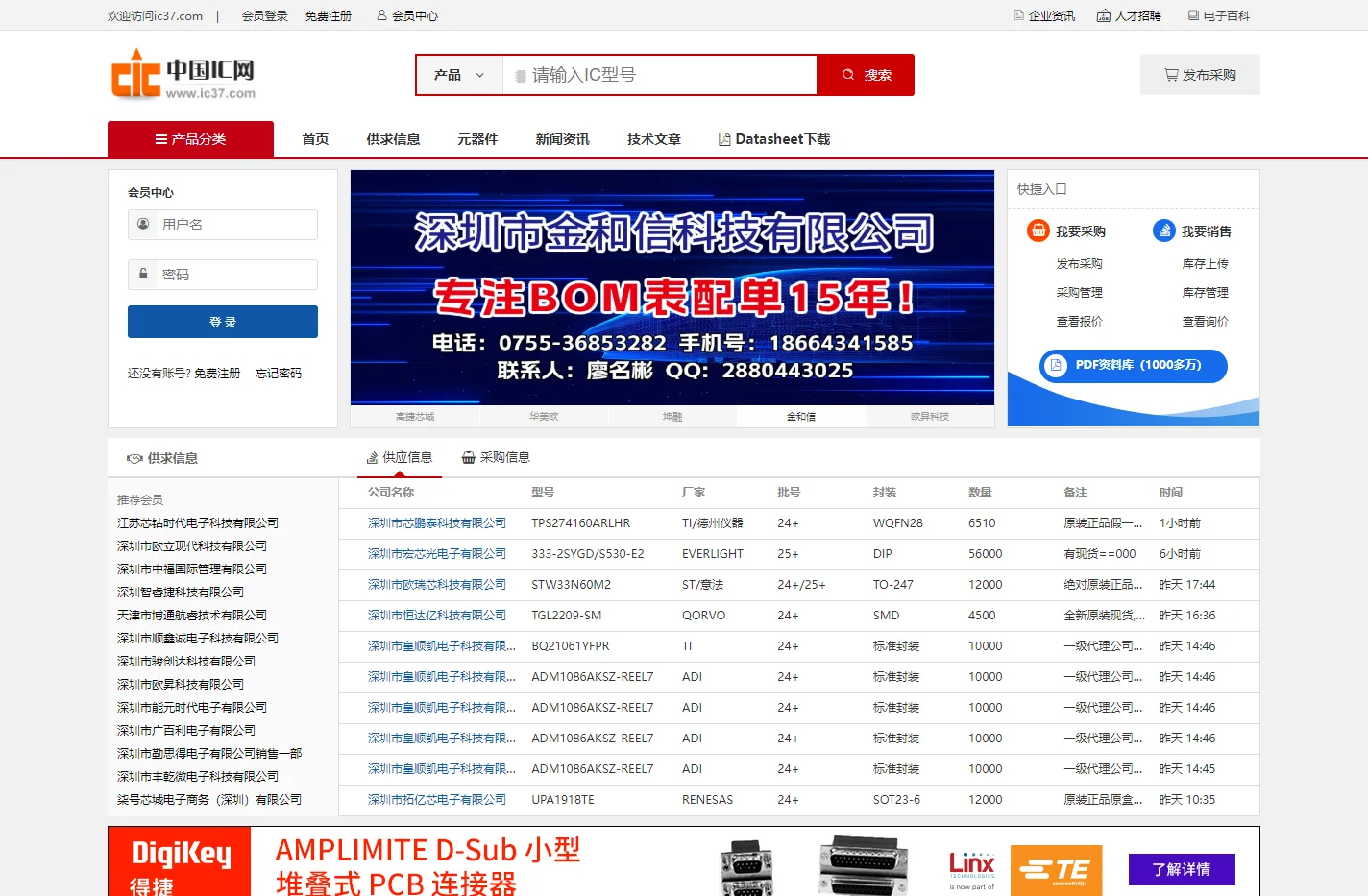Click the user icon in username field
The height and width of the screenshot is (896, 1368).
(143, 224)
